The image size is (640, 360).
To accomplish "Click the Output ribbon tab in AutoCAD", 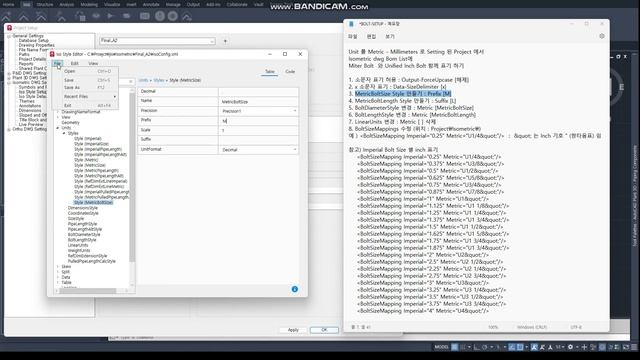I will tap(193, 5).
